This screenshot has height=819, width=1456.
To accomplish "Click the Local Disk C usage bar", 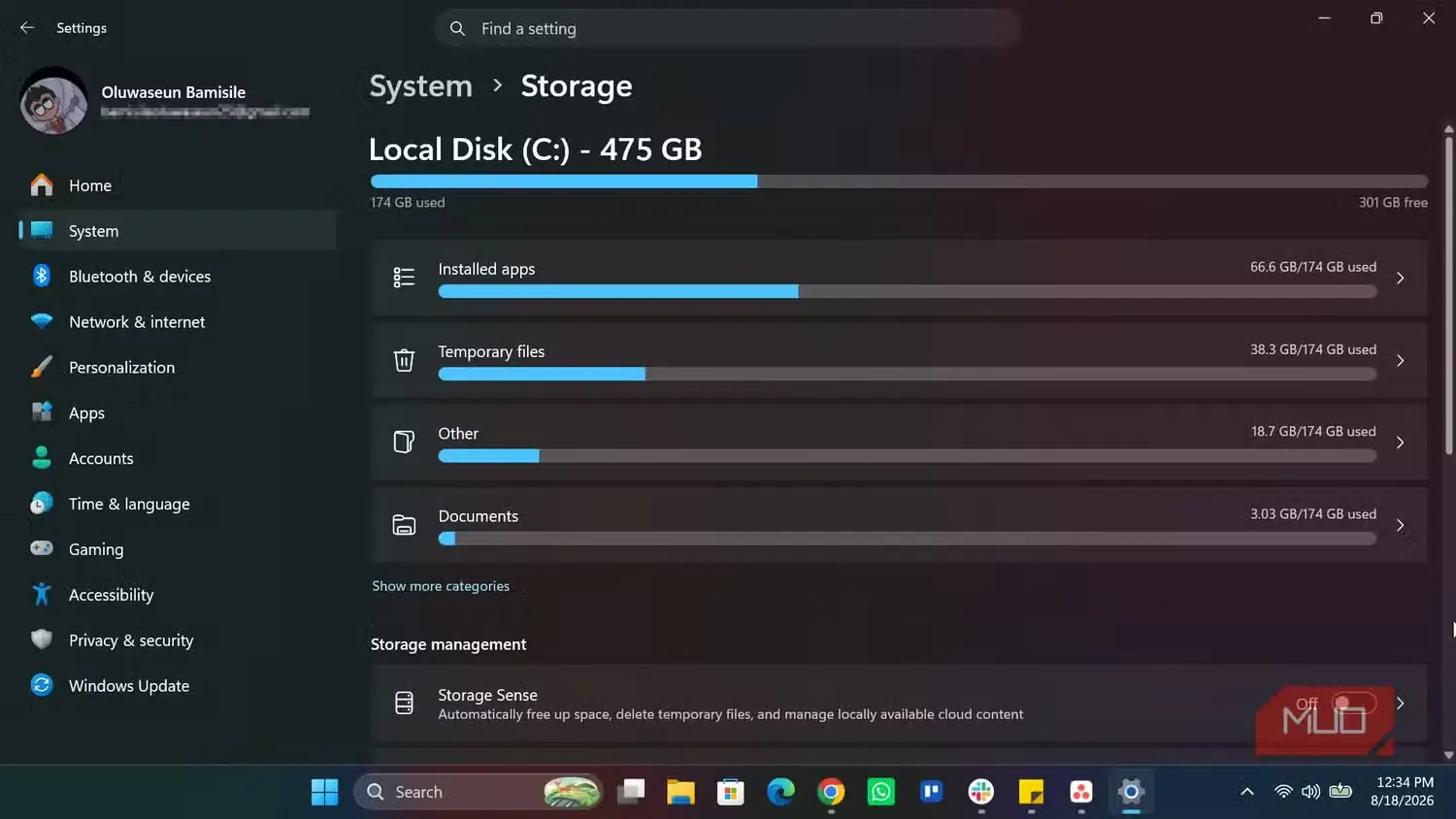I will click(899, 181).
